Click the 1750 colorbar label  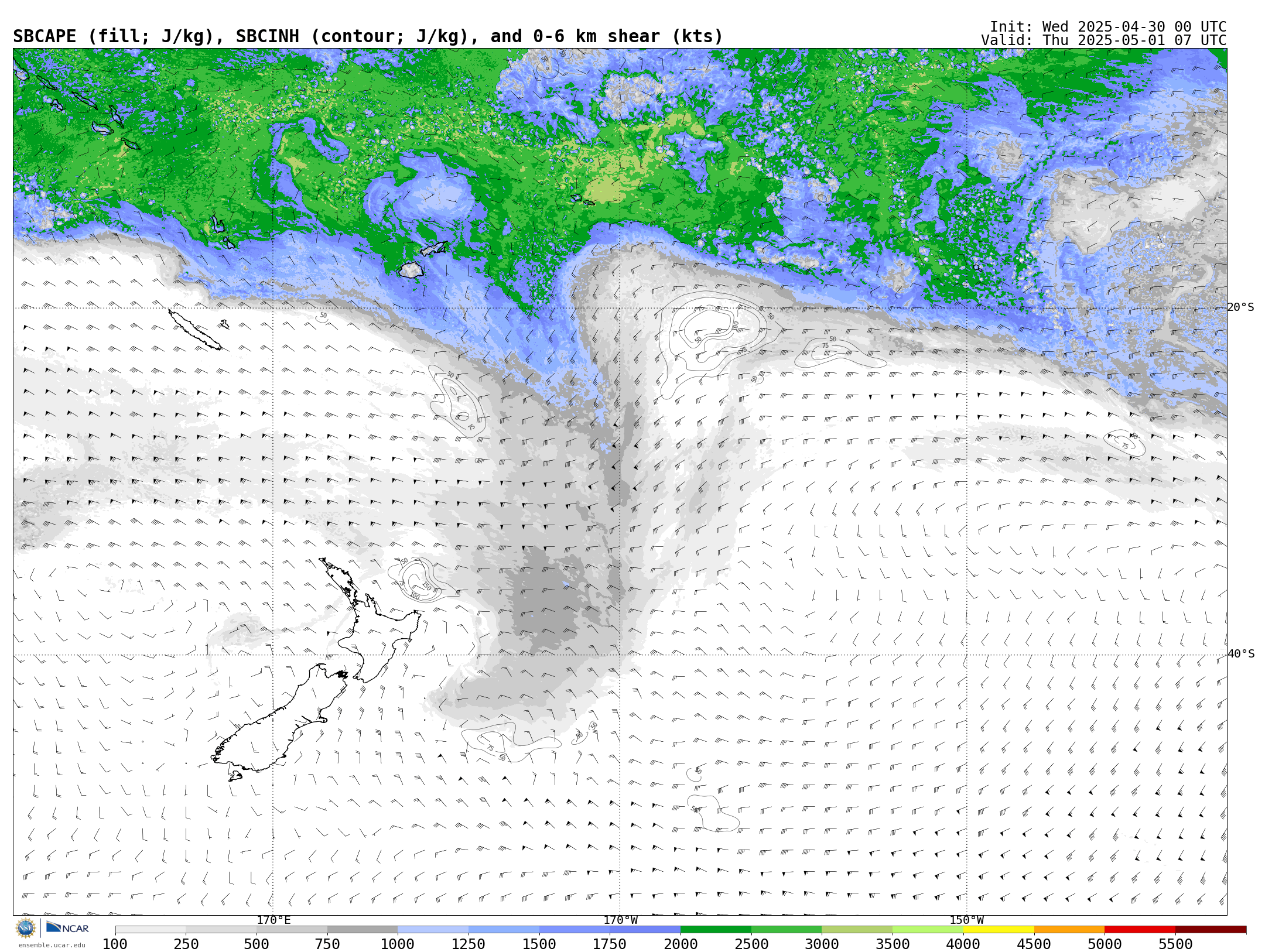tap(610, 944)
